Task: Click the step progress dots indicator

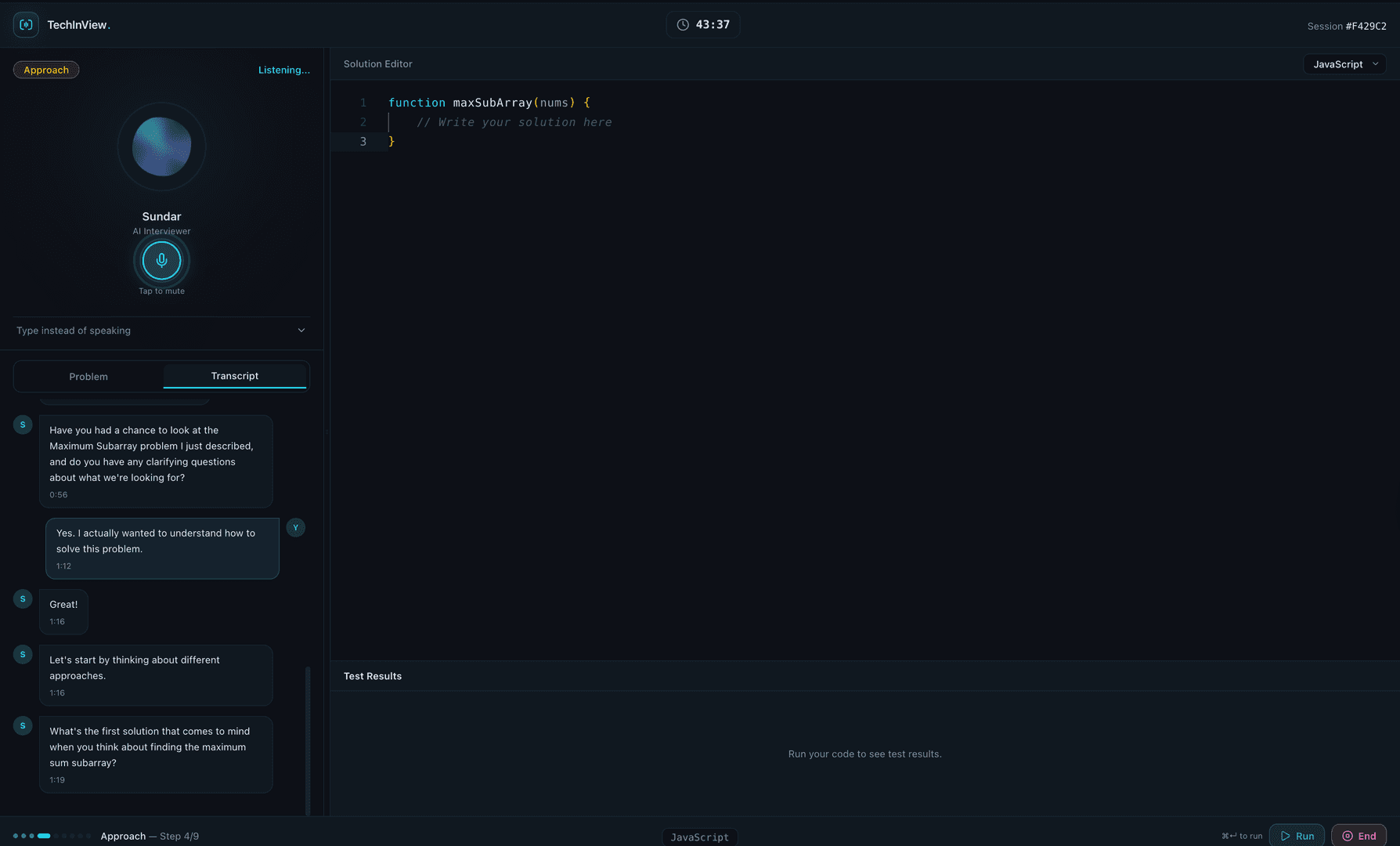Action: pos(52,836)
